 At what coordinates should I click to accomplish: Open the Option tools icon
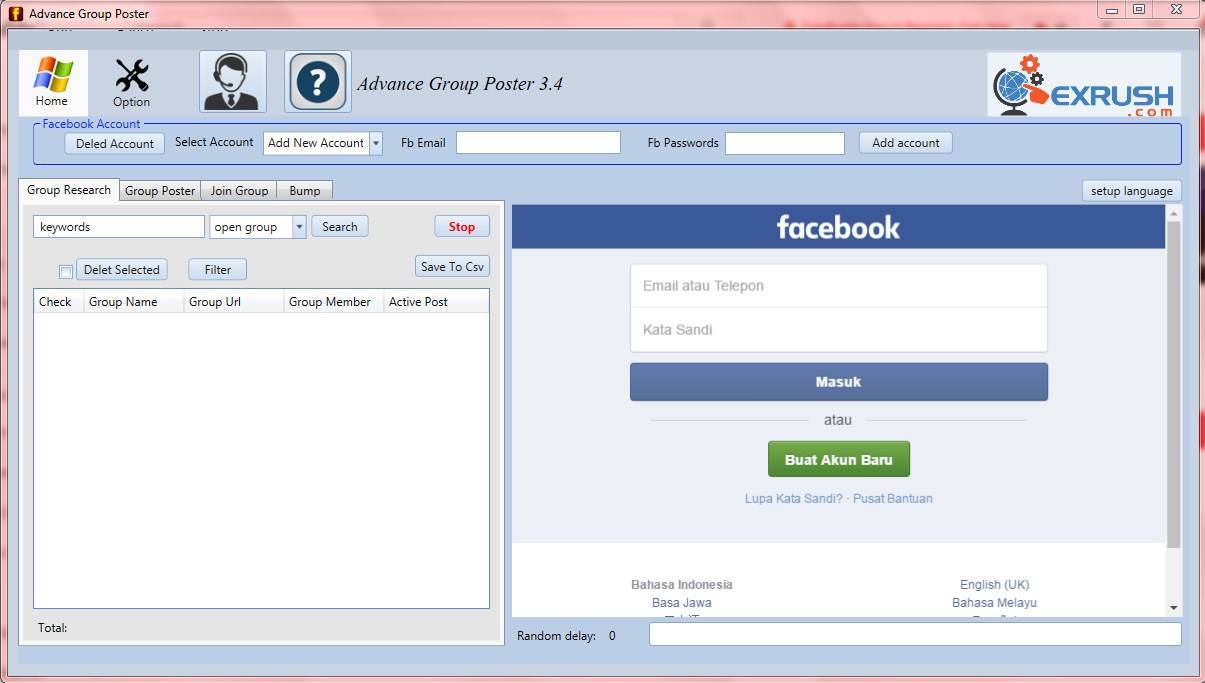pyautogui.click(x=131, y=82)
